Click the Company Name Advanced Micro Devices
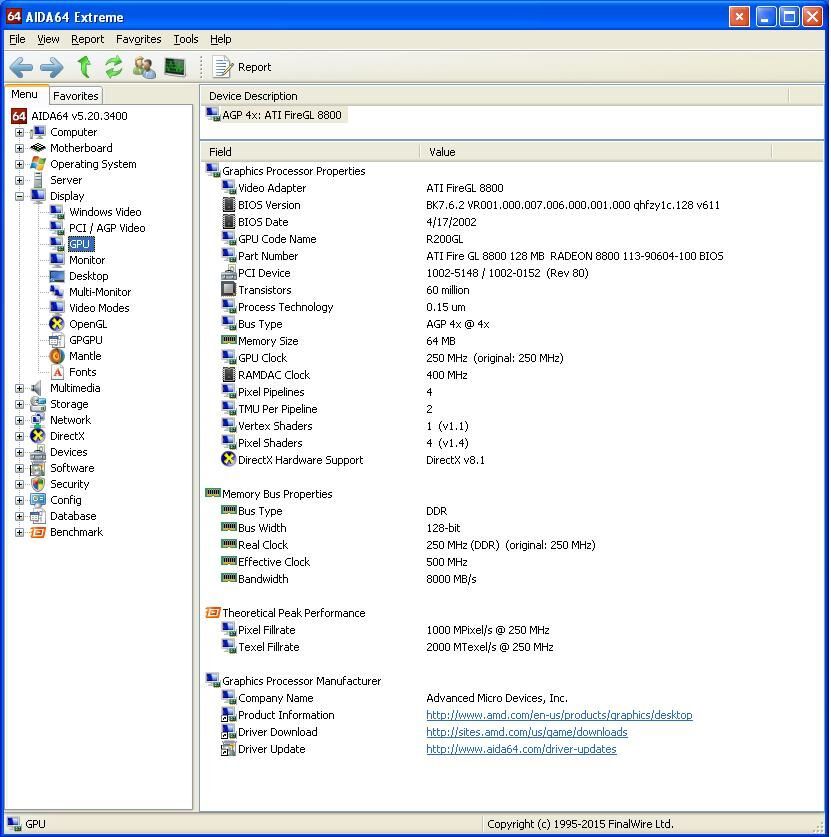 pyautogui.click(x=496, y=698)
